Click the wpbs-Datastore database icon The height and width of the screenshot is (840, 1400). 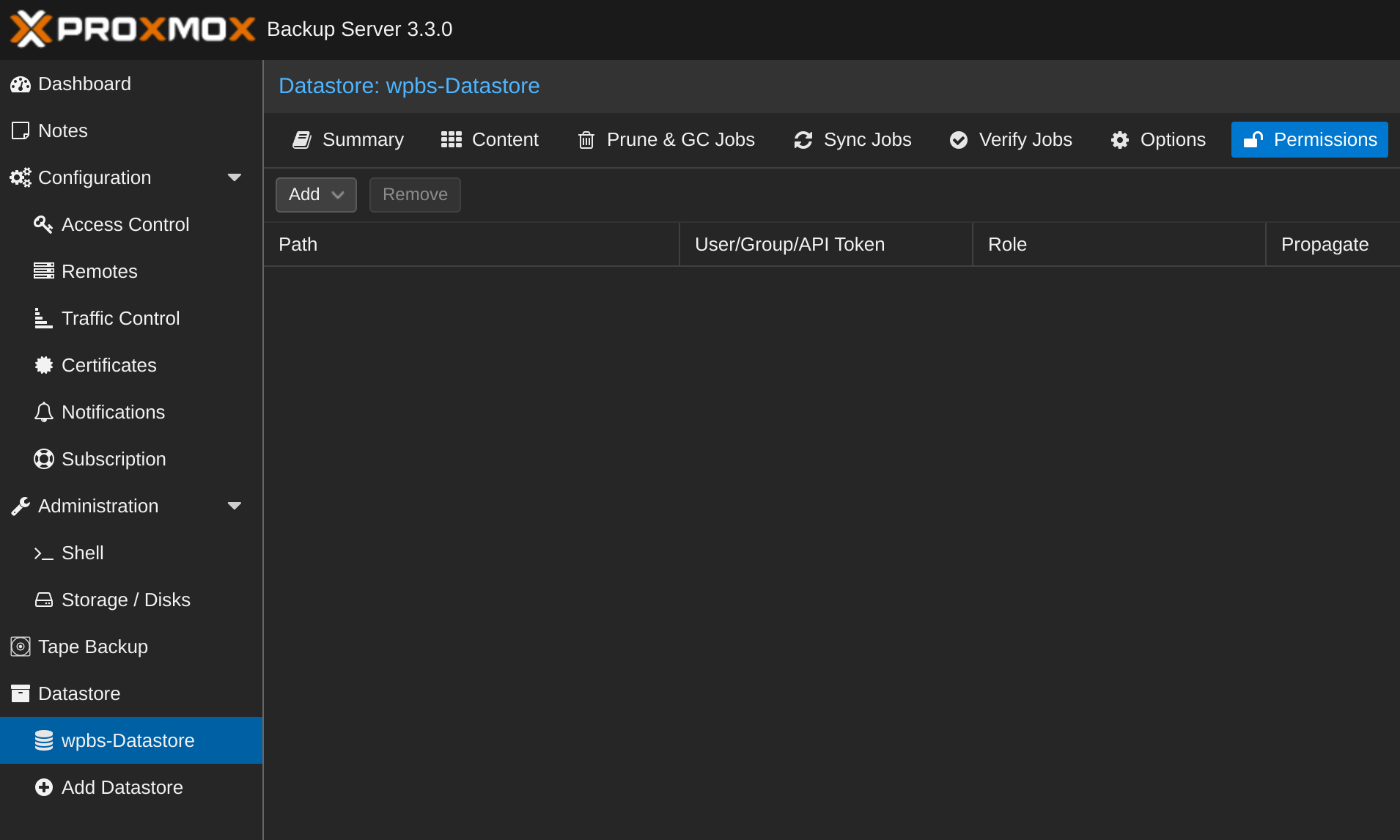44,740
